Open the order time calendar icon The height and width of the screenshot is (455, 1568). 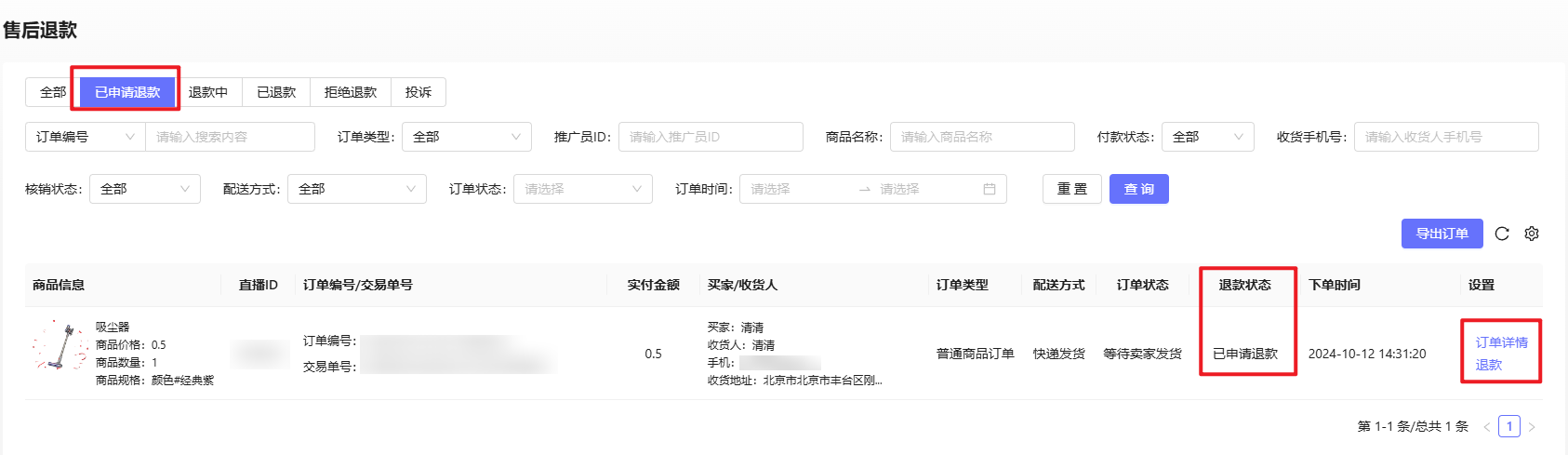pos(989,189)
